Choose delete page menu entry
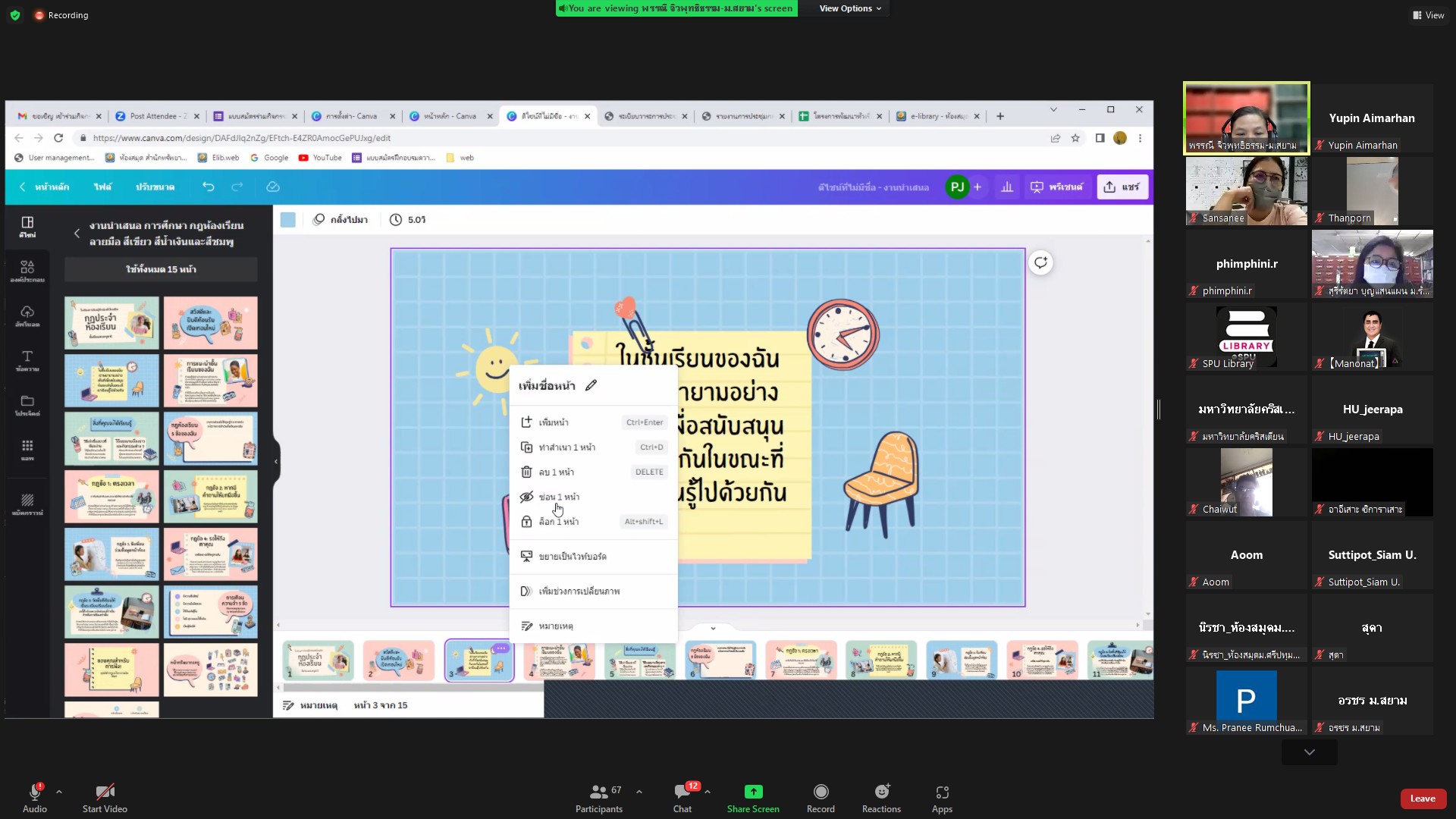The width and height of the screenshot is (1456, 819). coord(556,472)
